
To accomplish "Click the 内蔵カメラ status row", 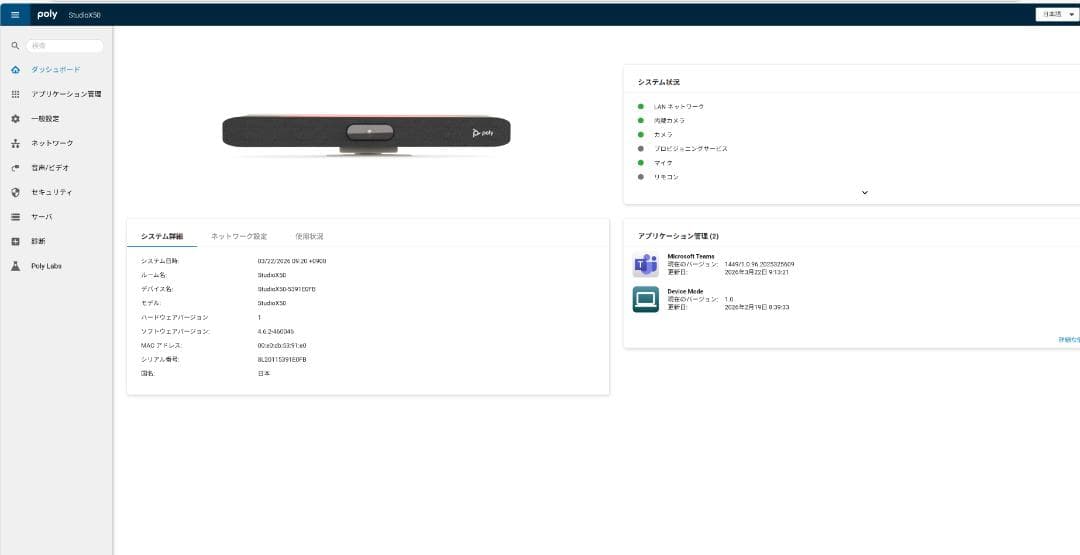I will coord(661,121).
